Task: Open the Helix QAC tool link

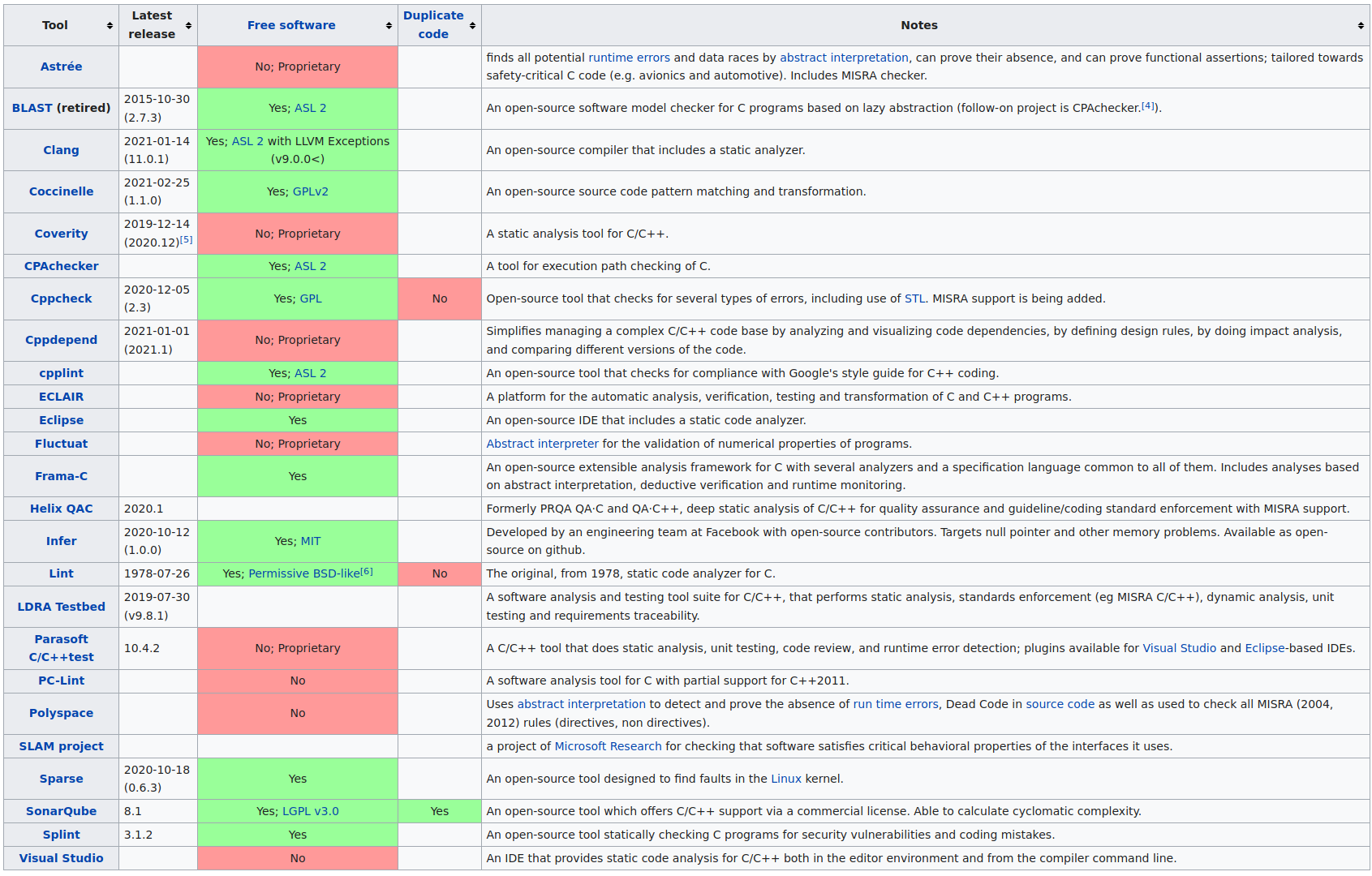Action: (x=61, y=509)
